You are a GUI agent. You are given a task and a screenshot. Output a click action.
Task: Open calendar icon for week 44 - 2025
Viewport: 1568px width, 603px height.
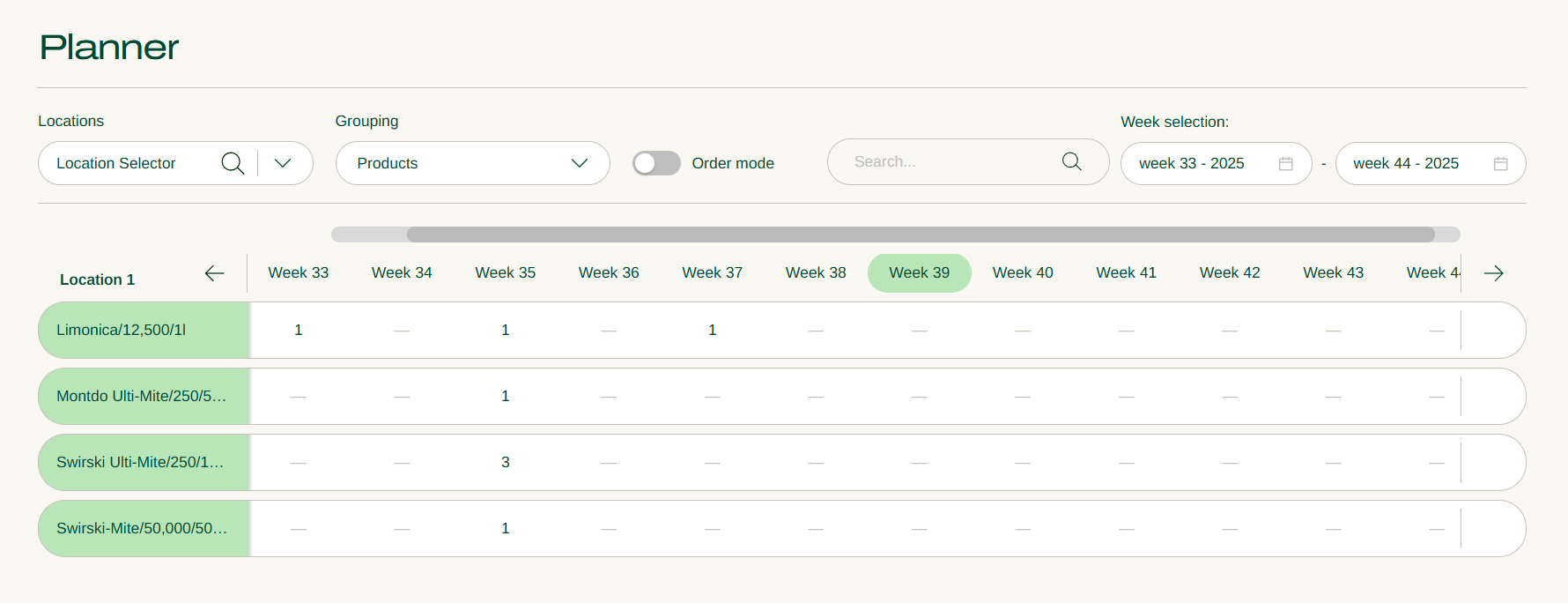[1501, 164]
